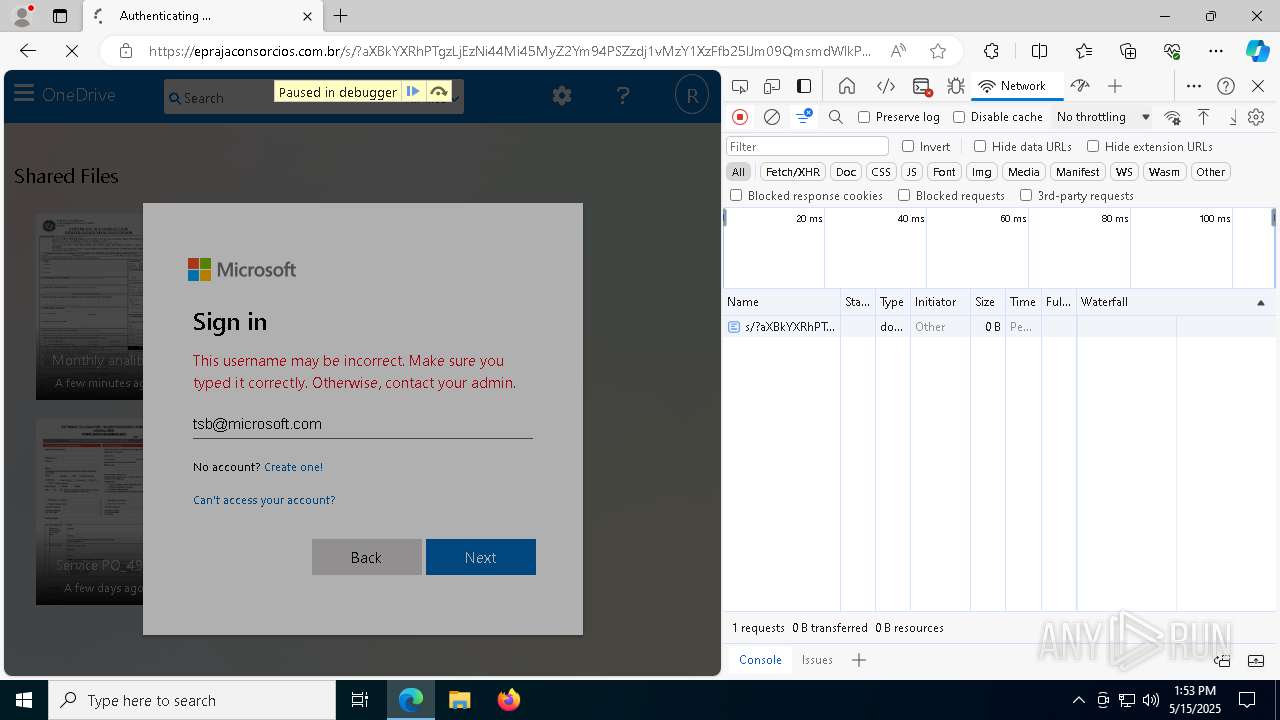This screenshot has width=1280, height=720.
Task: Toggle Edge split screen icon
Action: pos(1039,51)
